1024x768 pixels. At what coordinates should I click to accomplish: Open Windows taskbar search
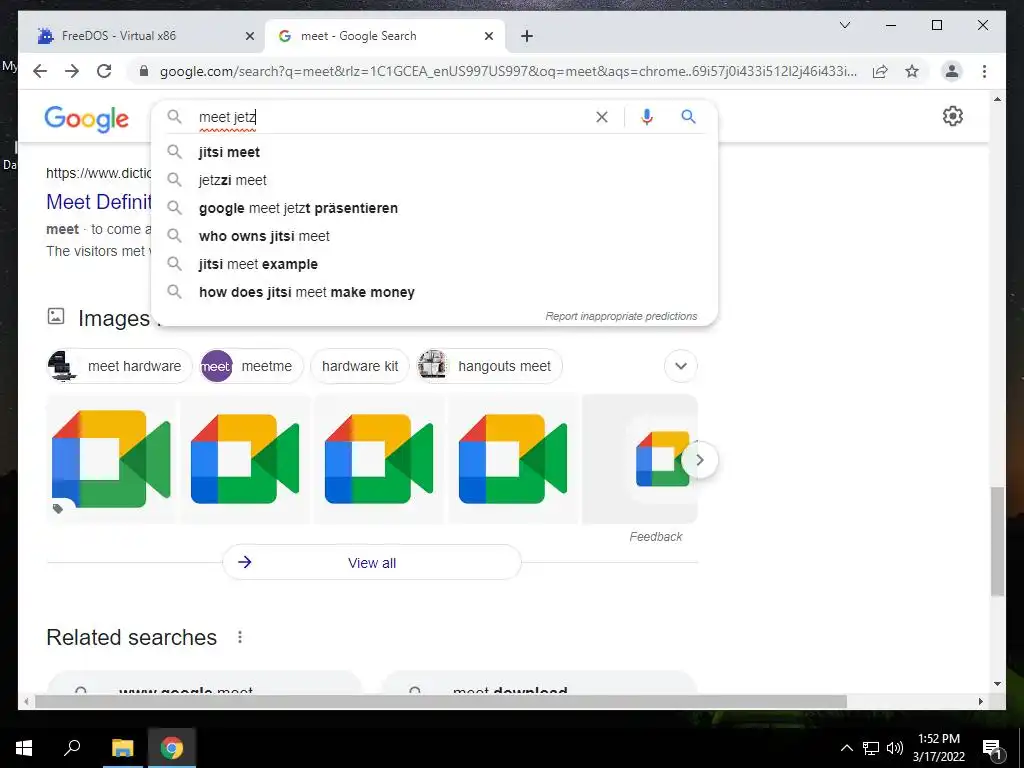[72, 748]
